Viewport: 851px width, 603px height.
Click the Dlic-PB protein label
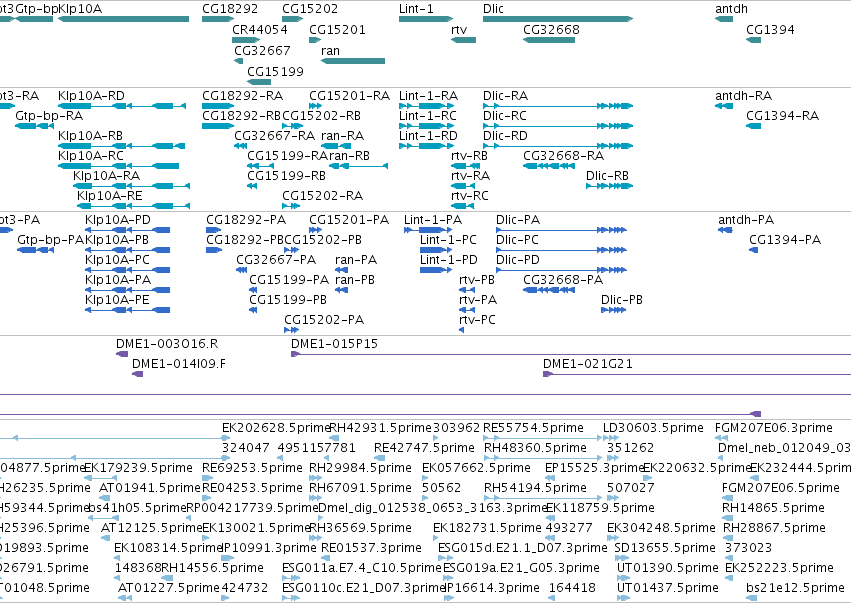[x=622, y=300]
